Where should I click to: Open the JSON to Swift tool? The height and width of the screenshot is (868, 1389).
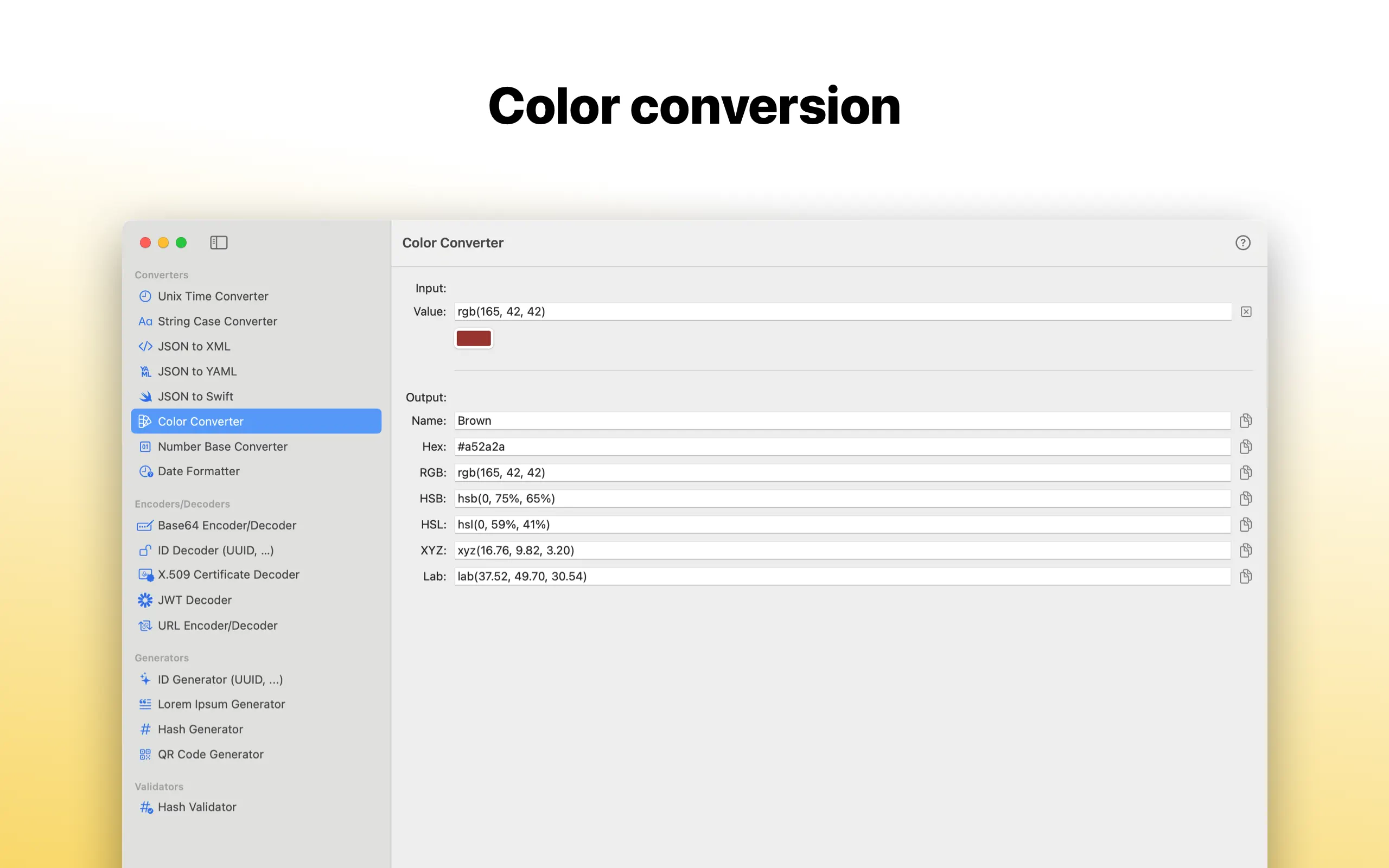click(195, 397)
